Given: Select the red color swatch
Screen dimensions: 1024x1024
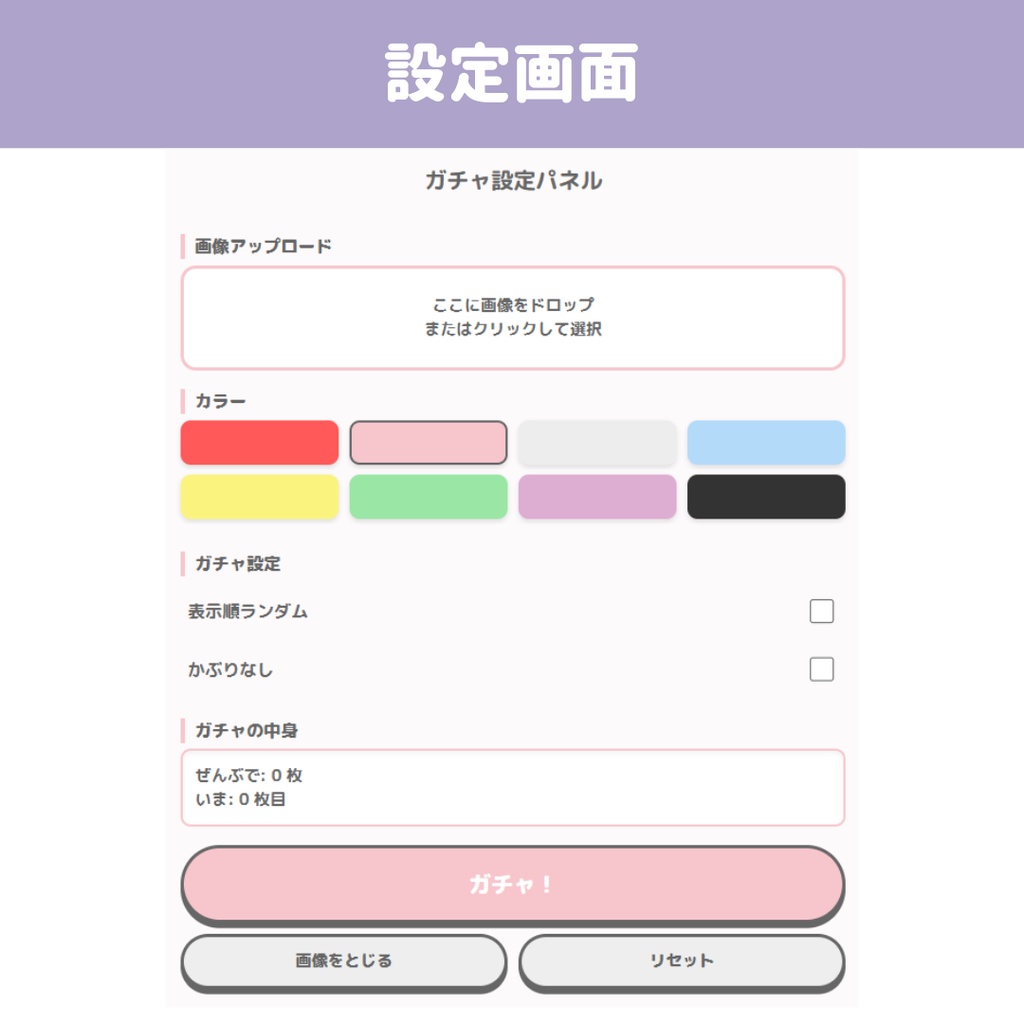Looking at the screenshot, I should pyautogui.click(x=259, y=442).
